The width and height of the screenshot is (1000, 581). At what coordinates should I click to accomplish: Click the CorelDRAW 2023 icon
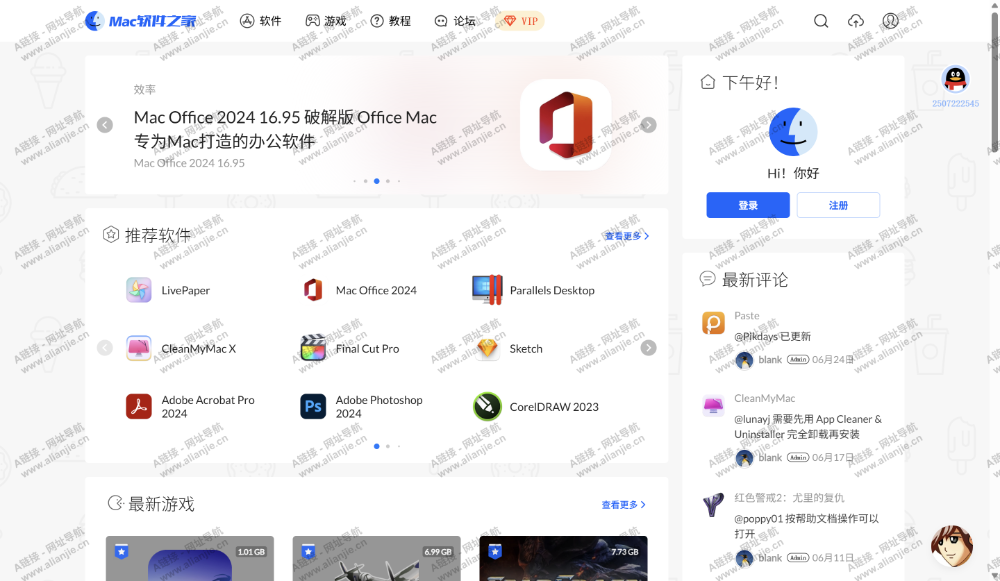[x=487, y=406]
